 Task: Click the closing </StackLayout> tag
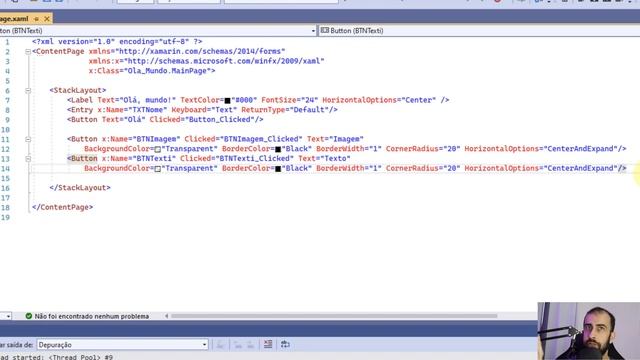tap(80, 188)
